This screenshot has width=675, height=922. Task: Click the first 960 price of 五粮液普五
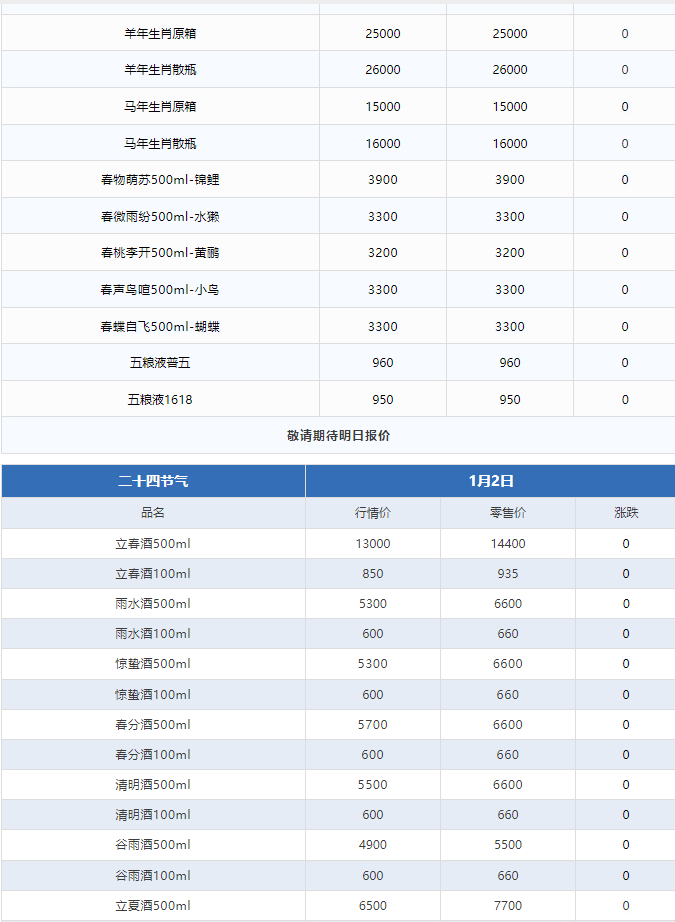[383, 362]
